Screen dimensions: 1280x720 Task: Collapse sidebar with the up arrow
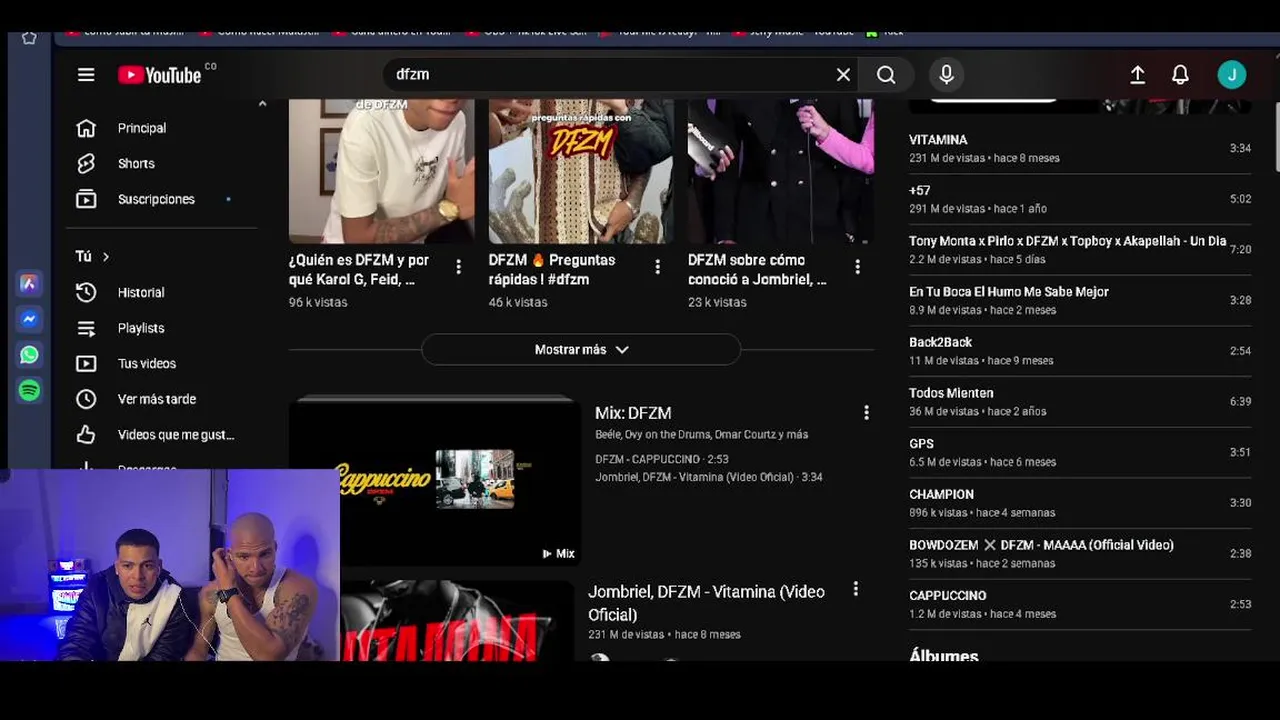(x=262, y=104)
